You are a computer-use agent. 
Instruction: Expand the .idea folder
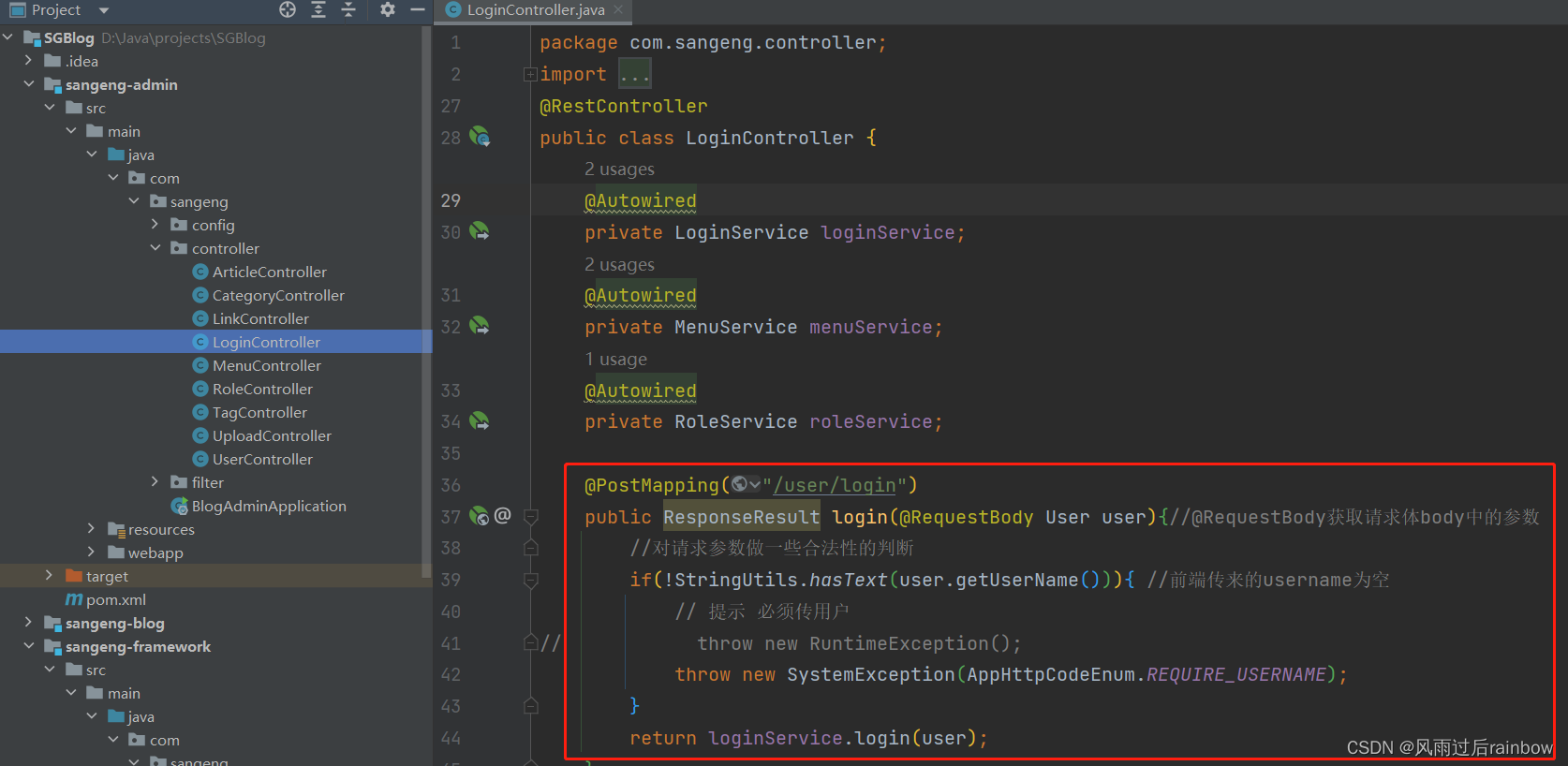coord(28,61)
